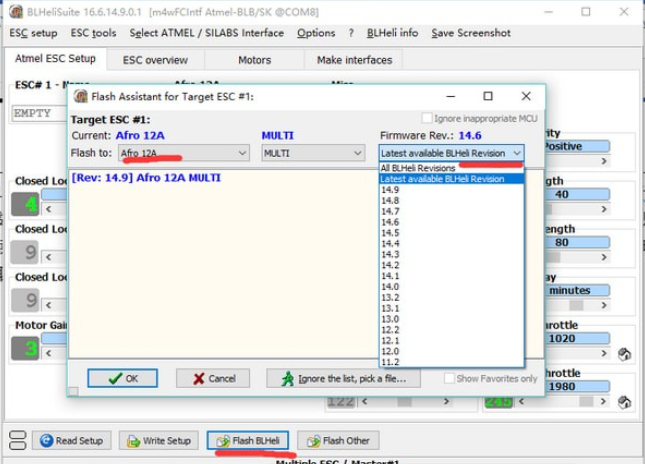Screen dimensions: 645x464
Task: Click the dice icon beside the 1020 throttle value
Action: coord(624,354)
